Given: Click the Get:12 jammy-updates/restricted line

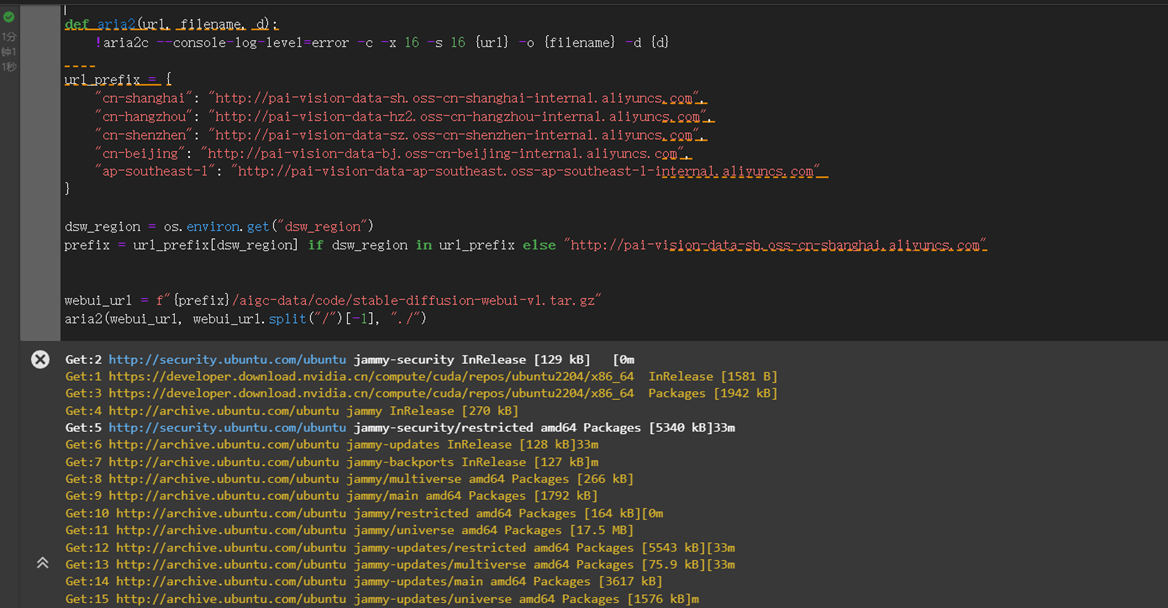Looking at the screenshot, I should (400, 548).
